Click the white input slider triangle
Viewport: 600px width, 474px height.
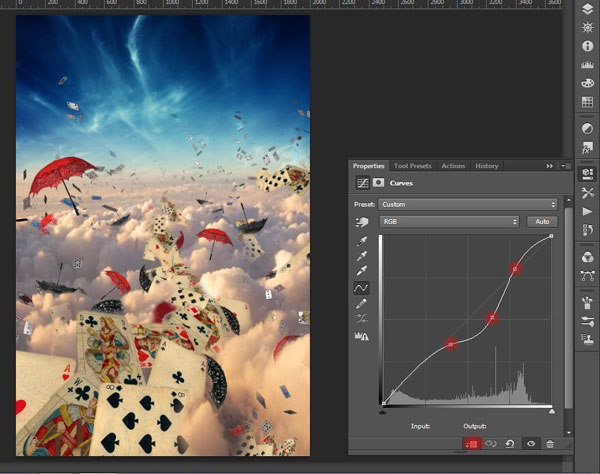552,412
